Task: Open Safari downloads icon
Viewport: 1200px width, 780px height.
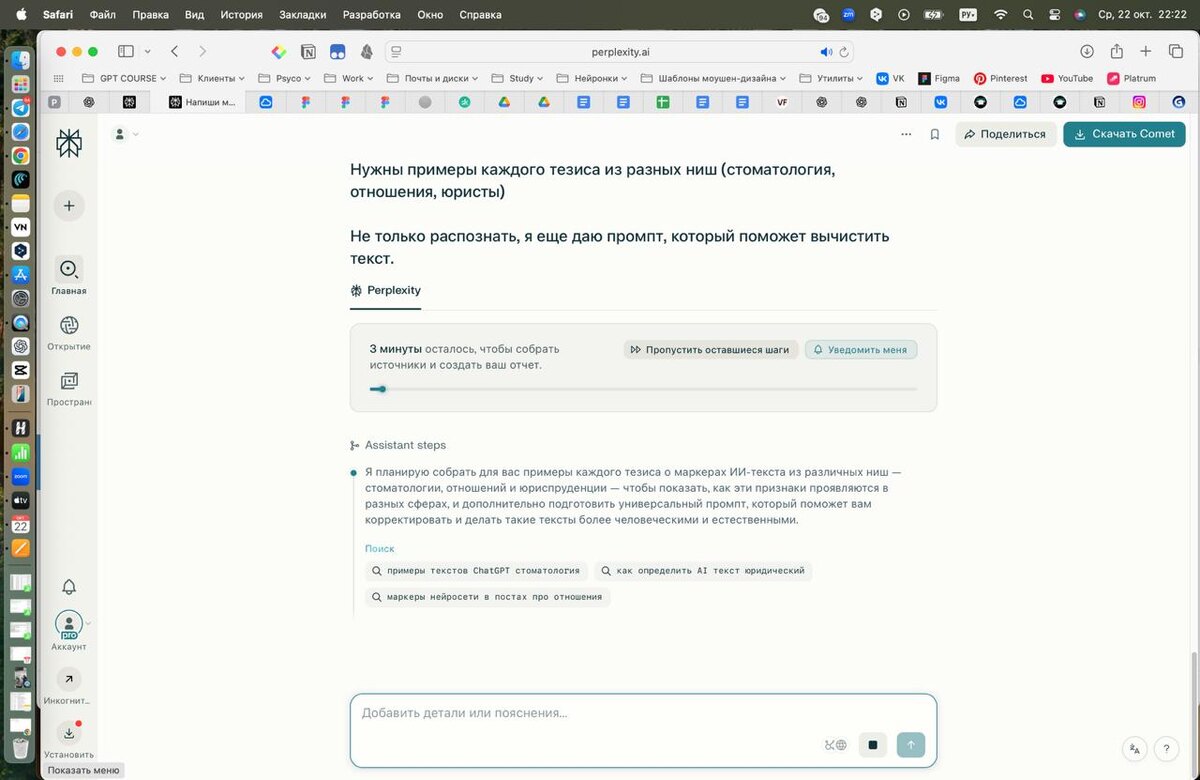Action: point(1087,52)
